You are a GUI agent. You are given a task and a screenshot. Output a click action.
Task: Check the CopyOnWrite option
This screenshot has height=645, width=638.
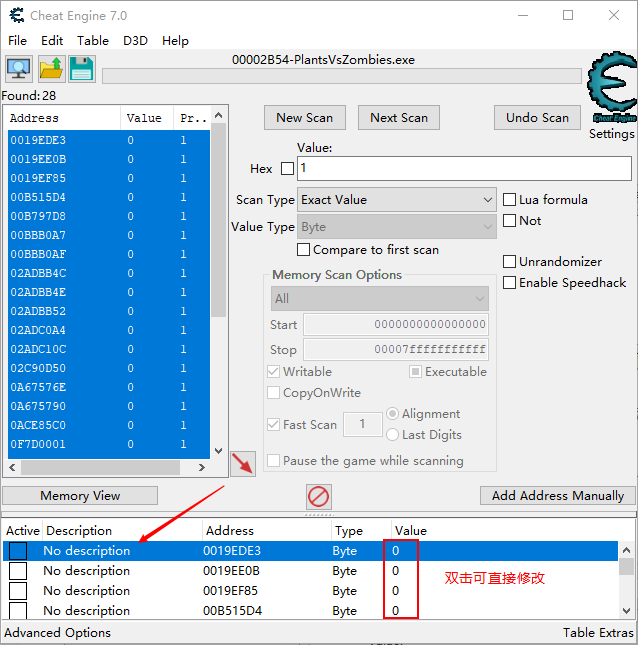pyautogui.click(x=274, y=392)
